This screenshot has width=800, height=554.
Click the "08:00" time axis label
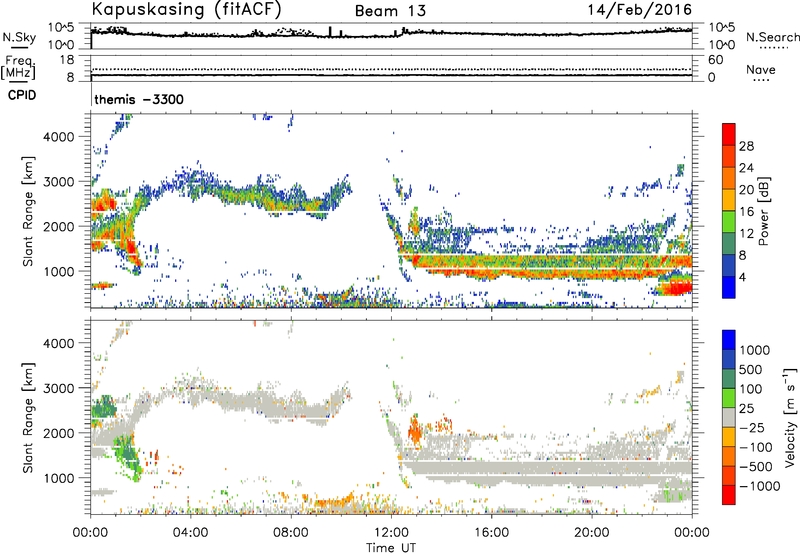coord(291,533)
